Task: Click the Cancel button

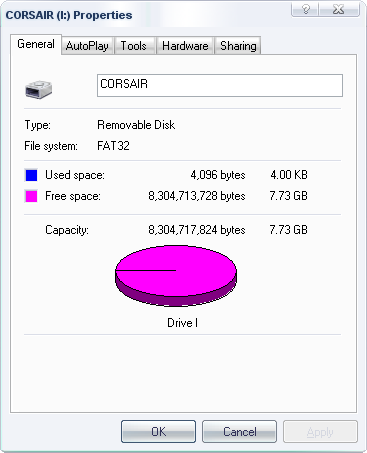Action: pos(239,432)
